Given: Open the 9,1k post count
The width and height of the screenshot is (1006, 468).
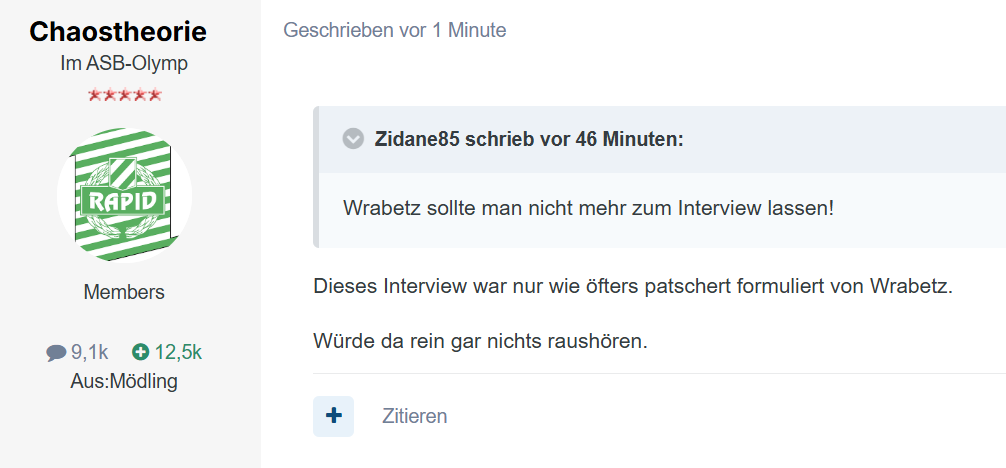Looking at the screenshot, I should [x=90, y=352].
